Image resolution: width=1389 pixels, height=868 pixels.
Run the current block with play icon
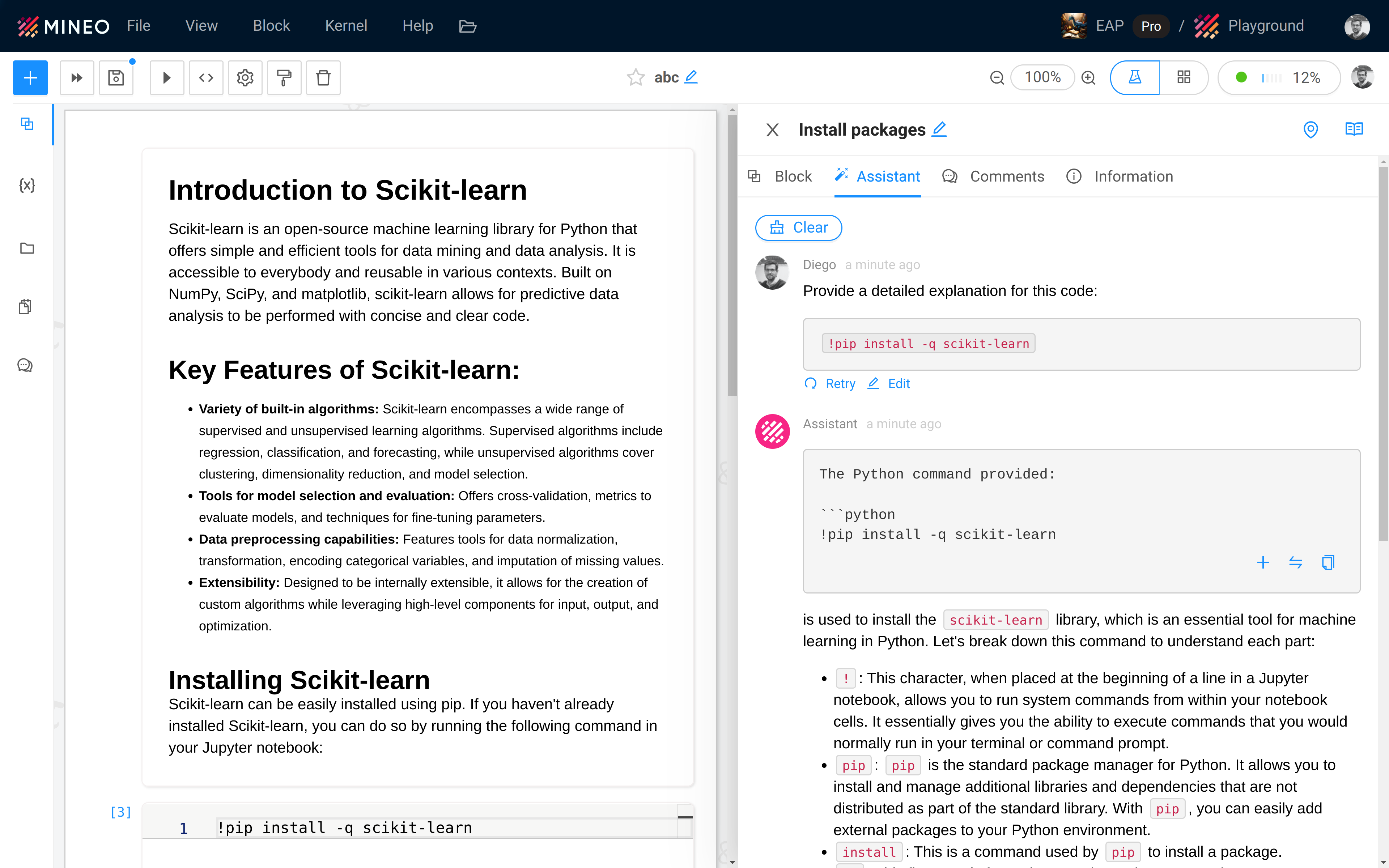[x=166, y=77]
